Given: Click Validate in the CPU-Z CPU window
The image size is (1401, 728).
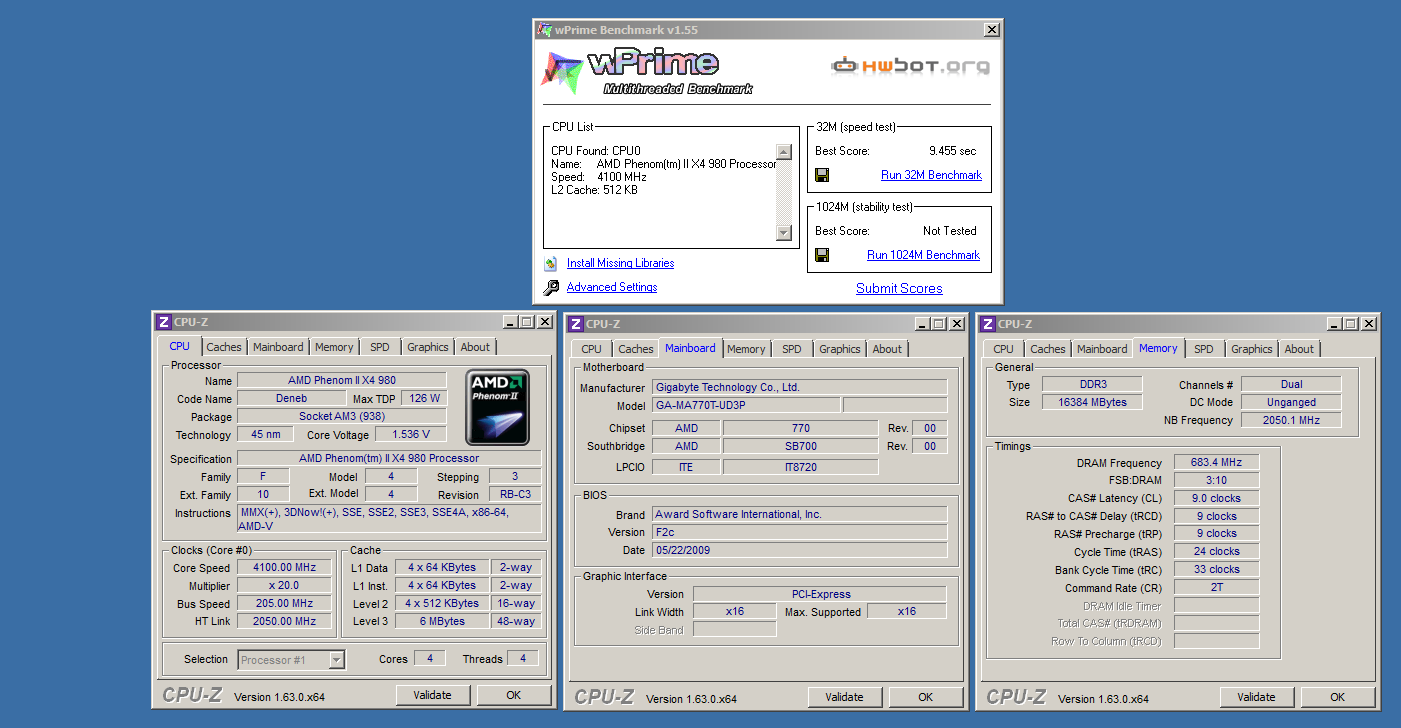Looking at the screenshot, I should [433, 695].
